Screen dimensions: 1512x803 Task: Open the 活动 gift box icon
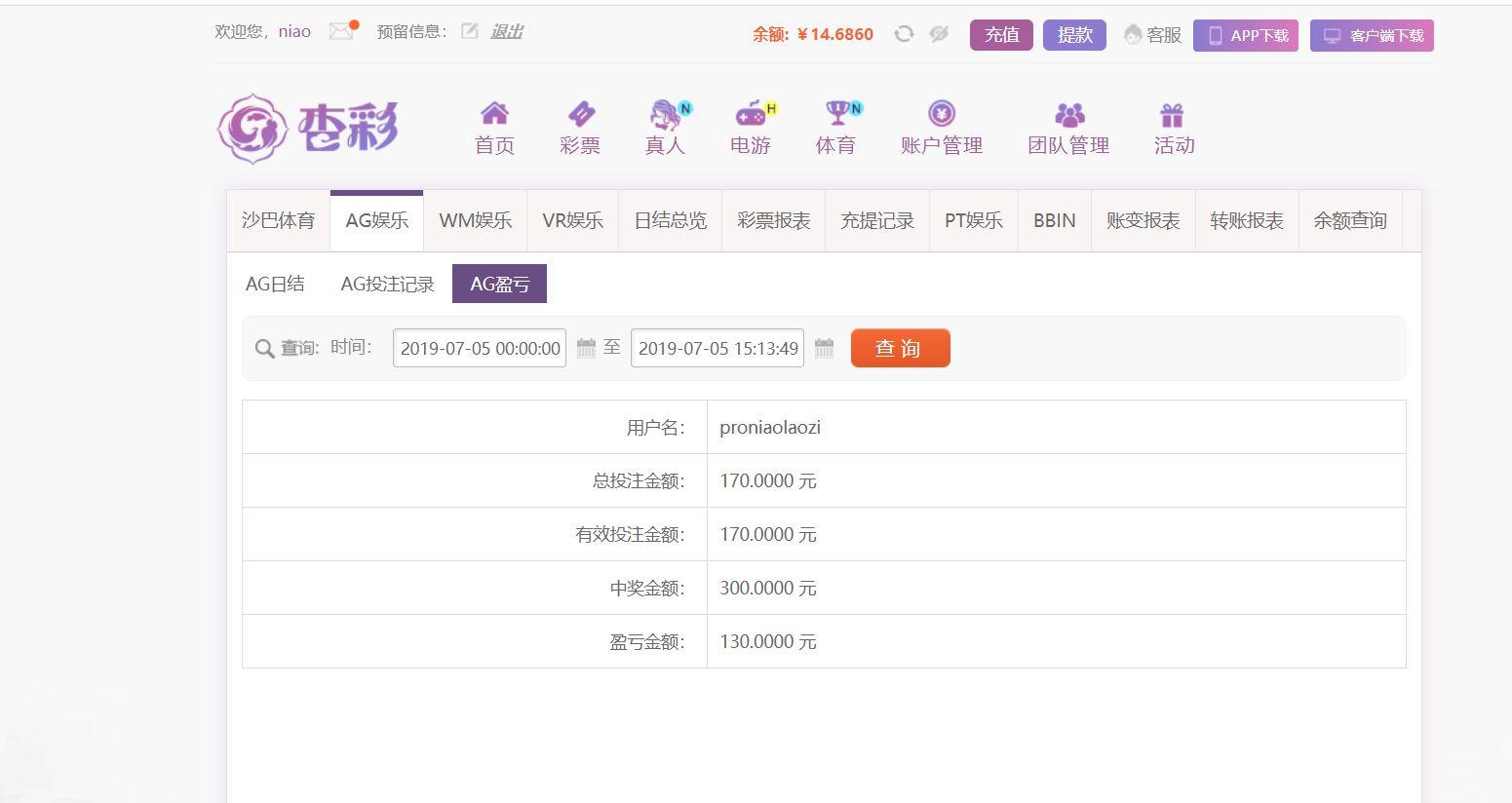pos(1172,115)
